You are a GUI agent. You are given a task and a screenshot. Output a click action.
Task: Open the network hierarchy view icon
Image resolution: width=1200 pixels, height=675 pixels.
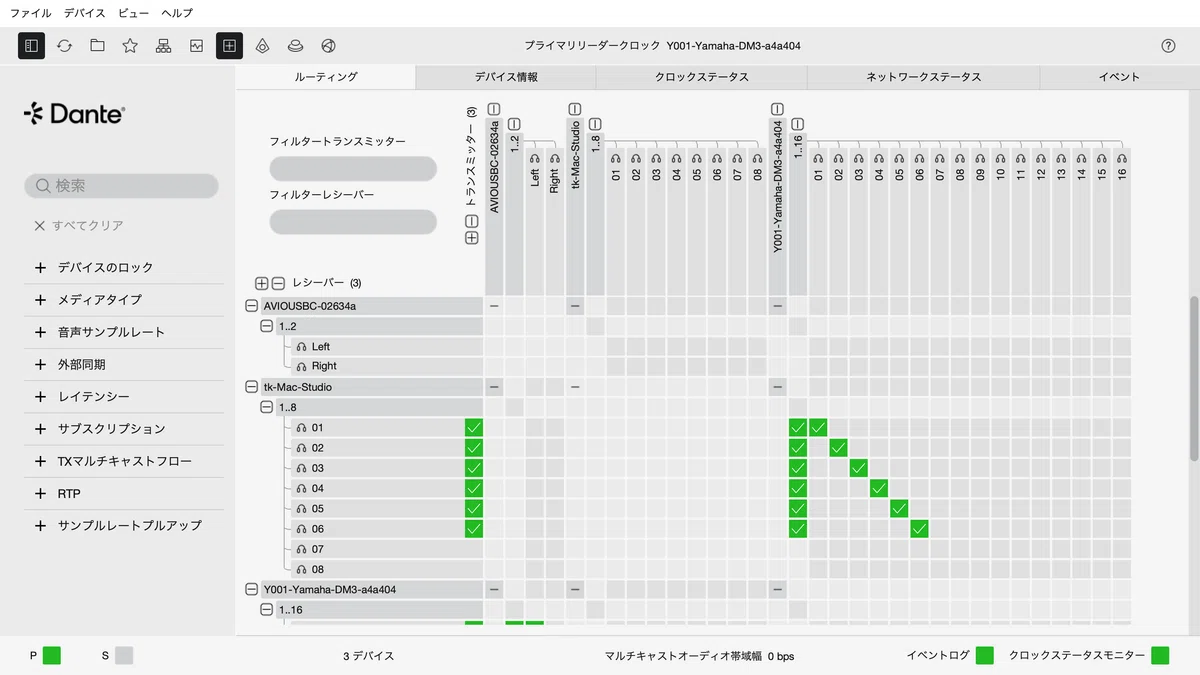coord(163,46)
